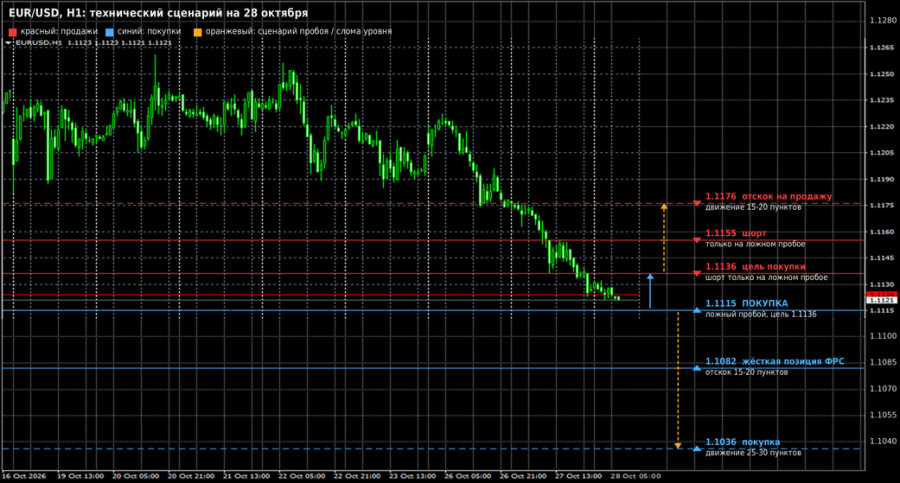Image resolution: width=900 pixels, height=483 pixels.
Task: Click the orange dashed downward breakout arrow
Action: (678, 380)
